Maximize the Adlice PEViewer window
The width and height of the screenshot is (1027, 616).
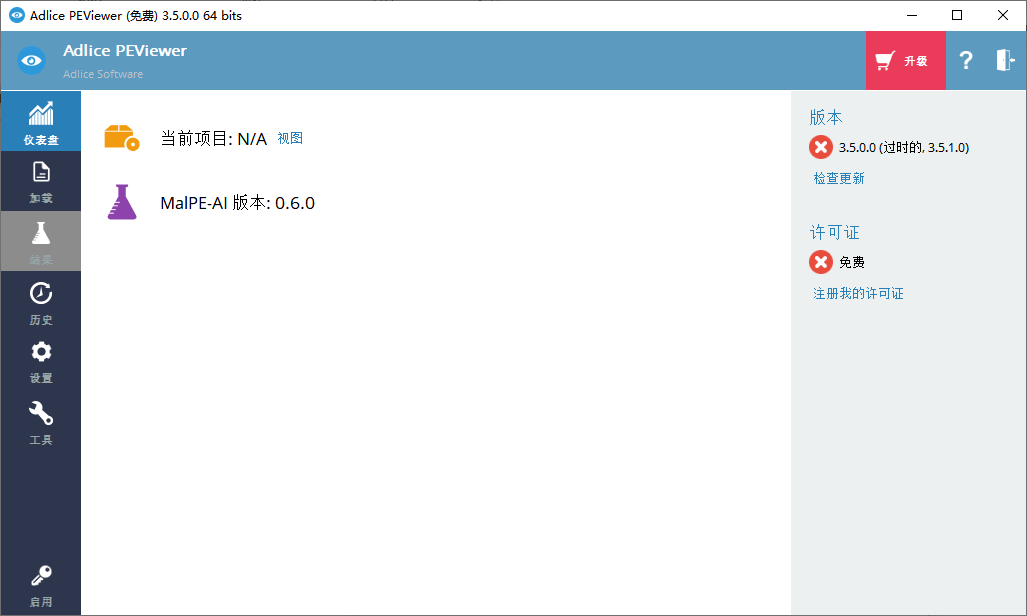(957, 15)
